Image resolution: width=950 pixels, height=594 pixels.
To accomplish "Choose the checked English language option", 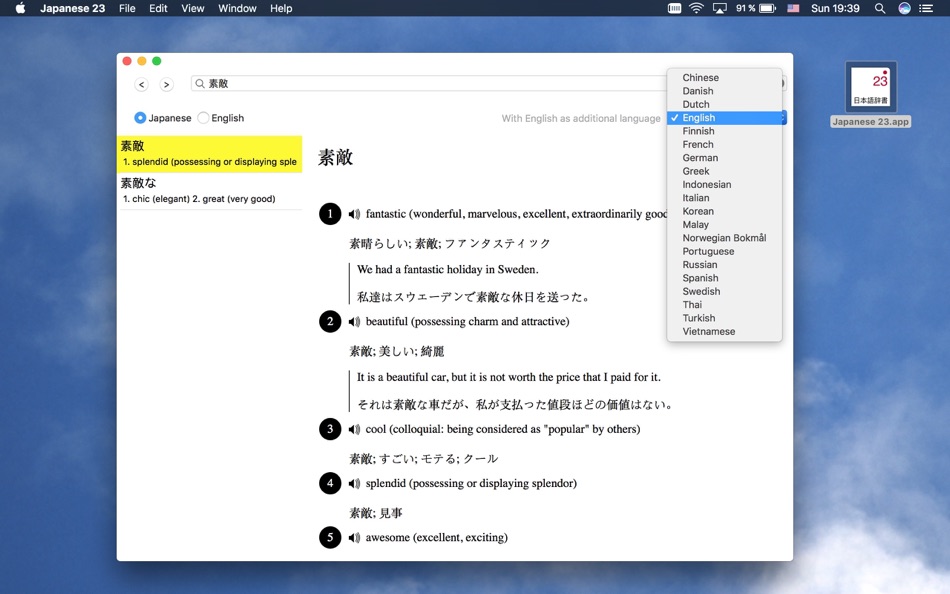I will coord(725,118).
